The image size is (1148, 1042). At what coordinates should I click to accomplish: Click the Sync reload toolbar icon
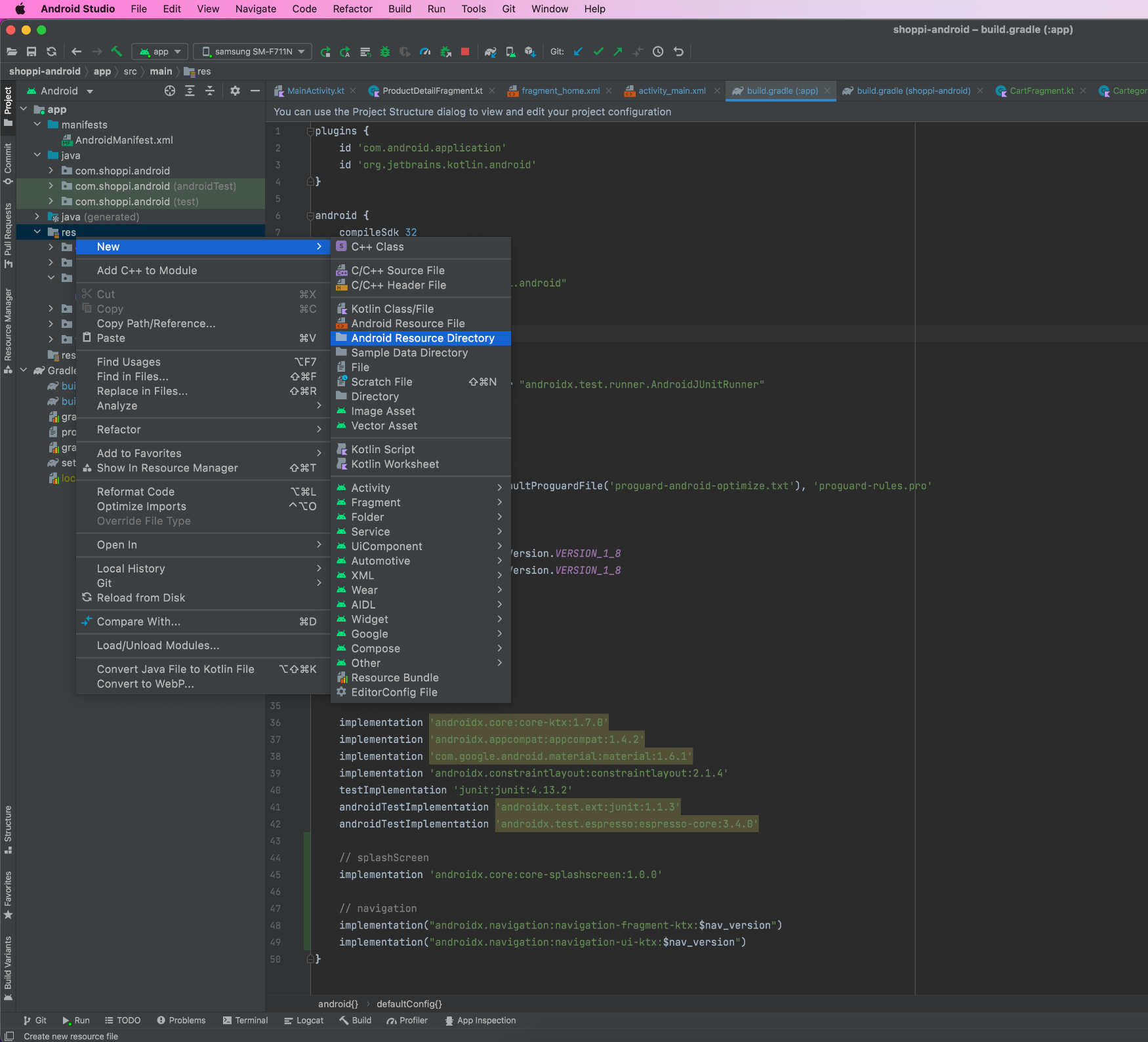52,52
